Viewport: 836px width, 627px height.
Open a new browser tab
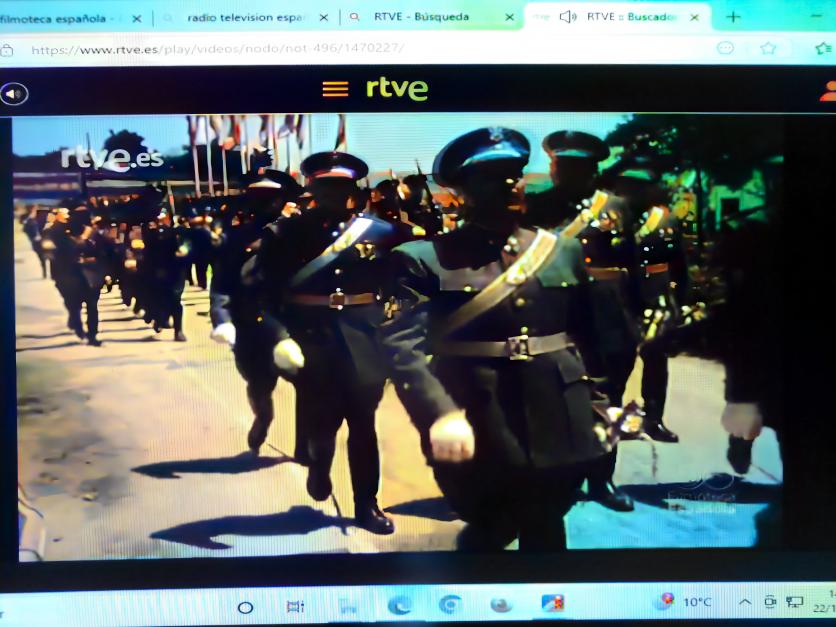coord(733,17)
